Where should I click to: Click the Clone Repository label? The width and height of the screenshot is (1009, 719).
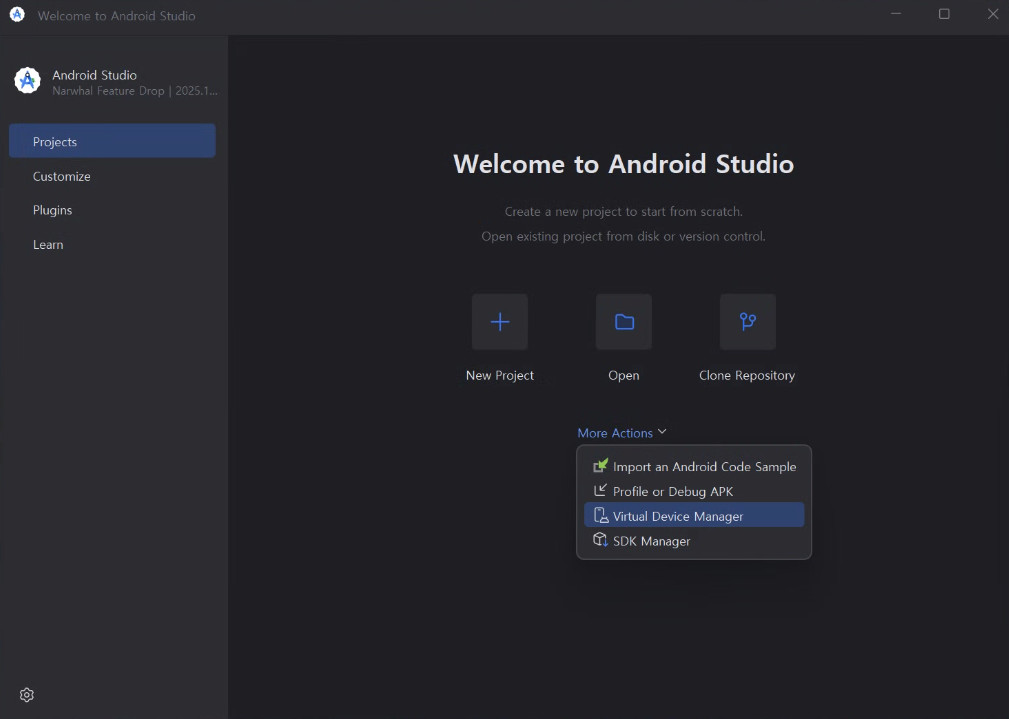(x=747, y=375)
